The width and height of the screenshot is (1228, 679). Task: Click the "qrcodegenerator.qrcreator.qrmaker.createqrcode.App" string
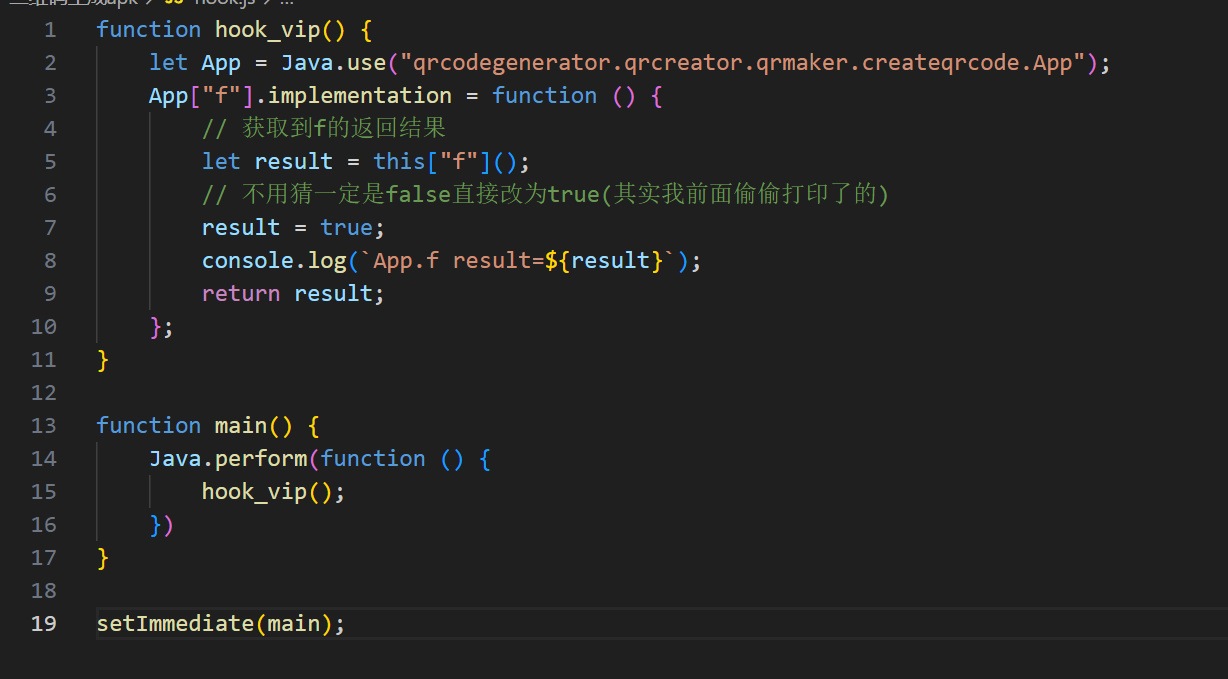743,63
